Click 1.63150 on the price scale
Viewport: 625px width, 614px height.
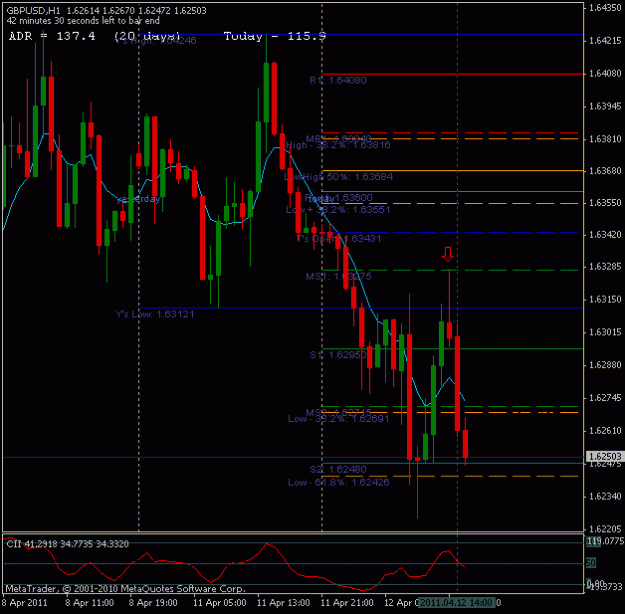605,299
